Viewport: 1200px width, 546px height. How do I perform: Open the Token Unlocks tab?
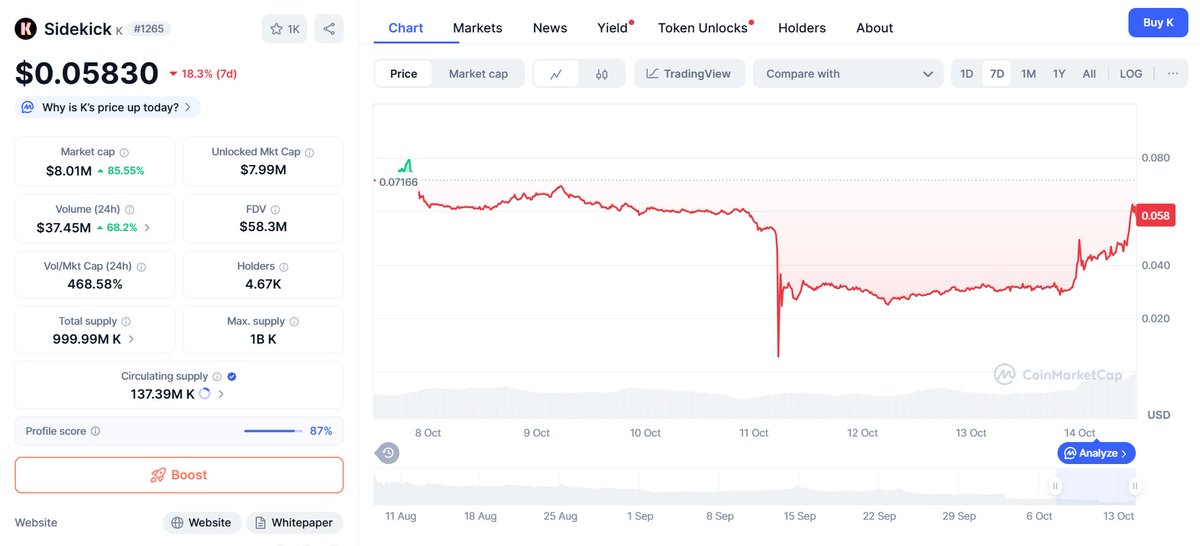[x=703, y=28]
